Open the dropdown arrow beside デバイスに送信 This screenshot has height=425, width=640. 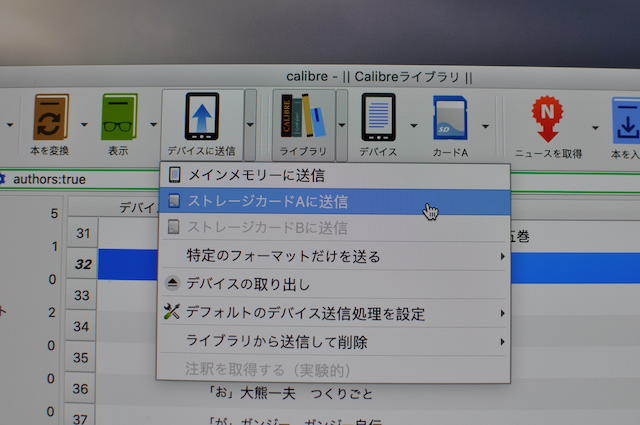(x=250, y=125)
